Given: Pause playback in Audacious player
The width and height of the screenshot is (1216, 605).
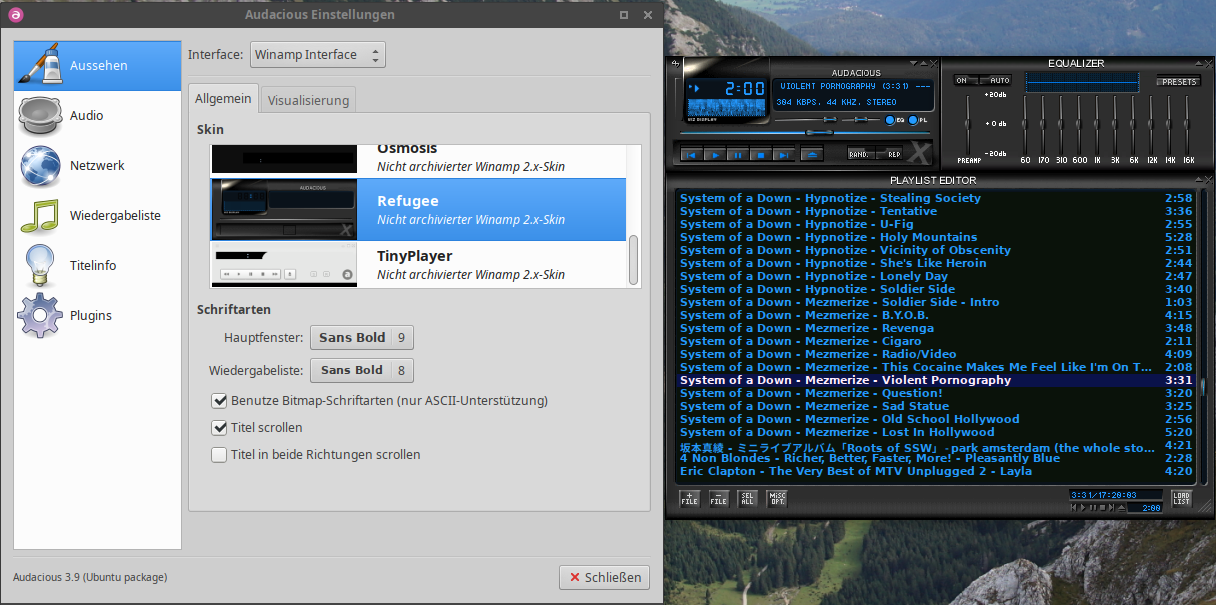Looking at the screenshot, I should click(x=738, y=155).
